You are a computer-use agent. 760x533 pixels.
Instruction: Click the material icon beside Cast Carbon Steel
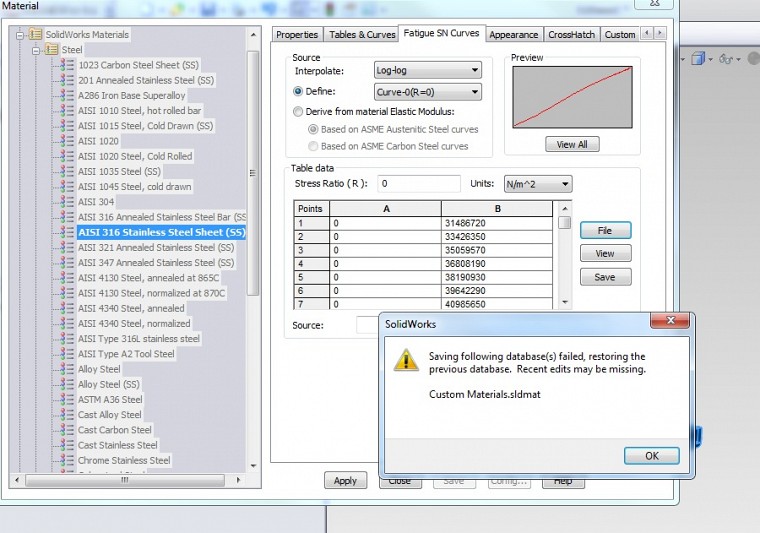(x=67, y=430)
